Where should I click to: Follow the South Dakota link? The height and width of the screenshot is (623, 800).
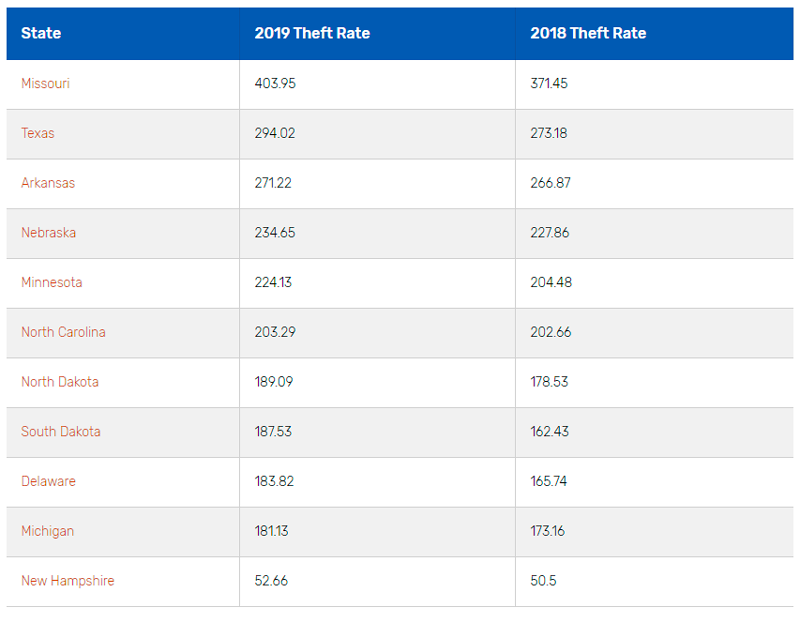pyautogui.click(x=61, y=432)
